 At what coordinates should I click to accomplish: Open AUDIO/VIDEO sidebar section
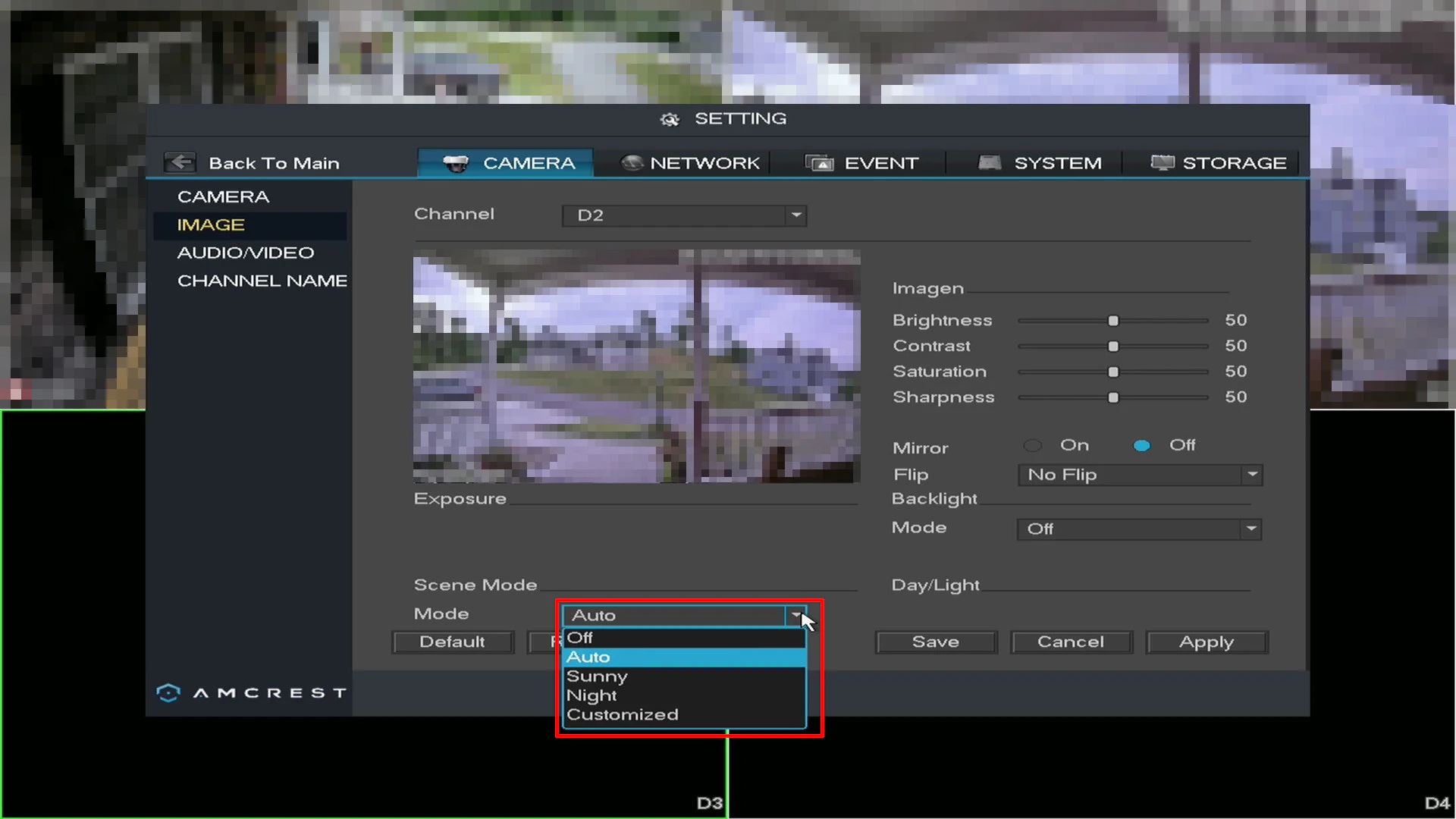(246, 253)
